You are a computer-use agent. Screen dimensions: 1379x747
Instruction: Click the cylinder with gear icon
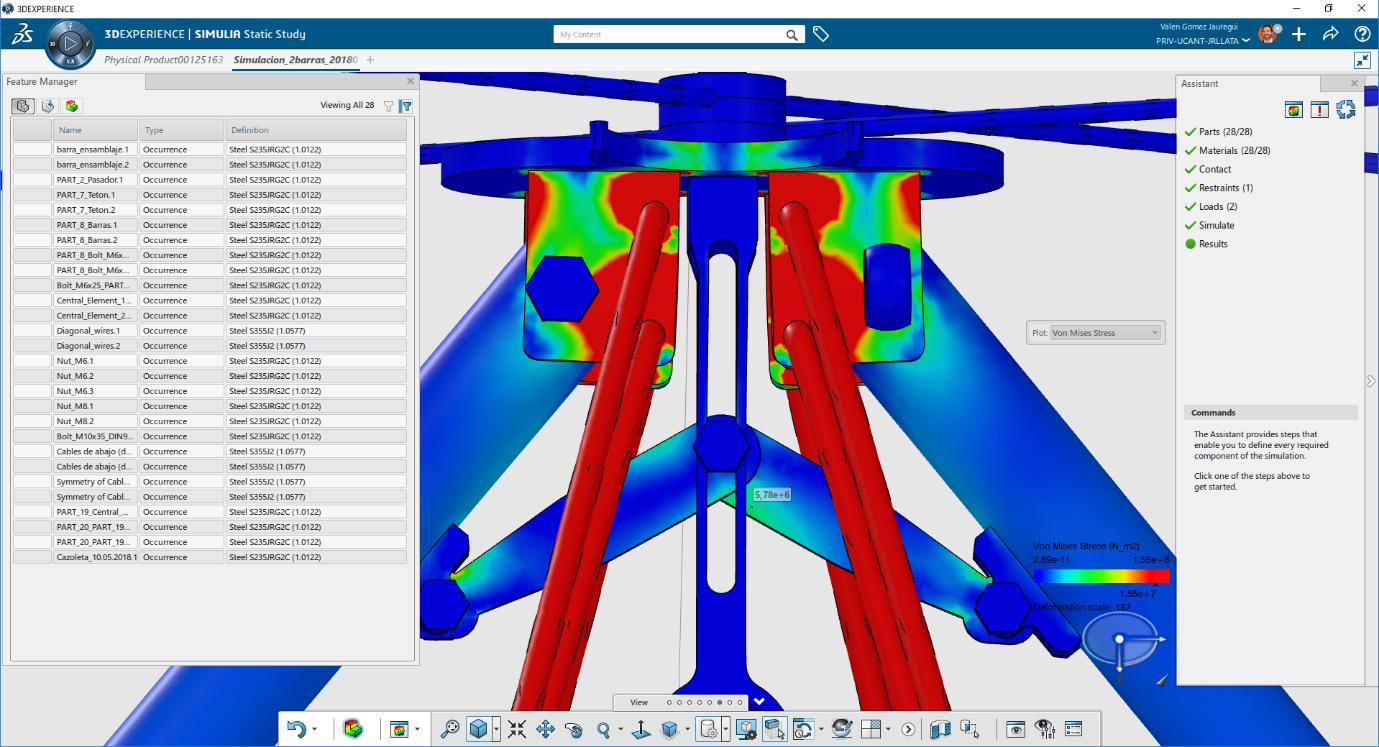coord(709,730)
